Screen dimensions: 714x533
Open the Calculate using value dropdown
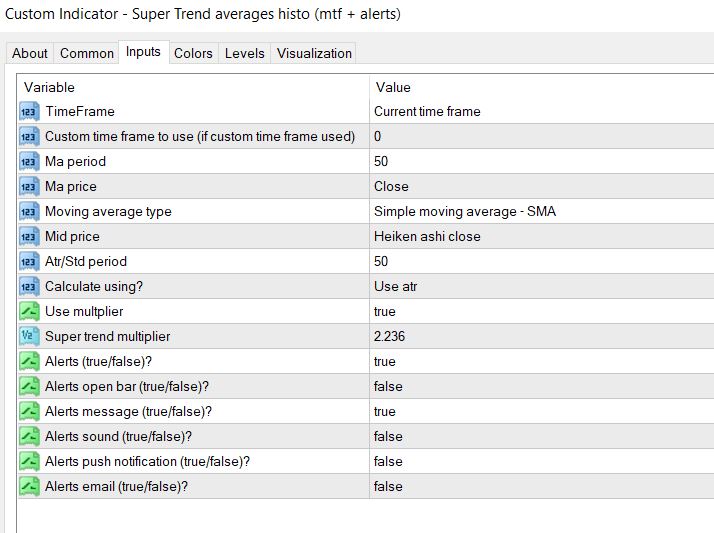click(x=540, y=287)
